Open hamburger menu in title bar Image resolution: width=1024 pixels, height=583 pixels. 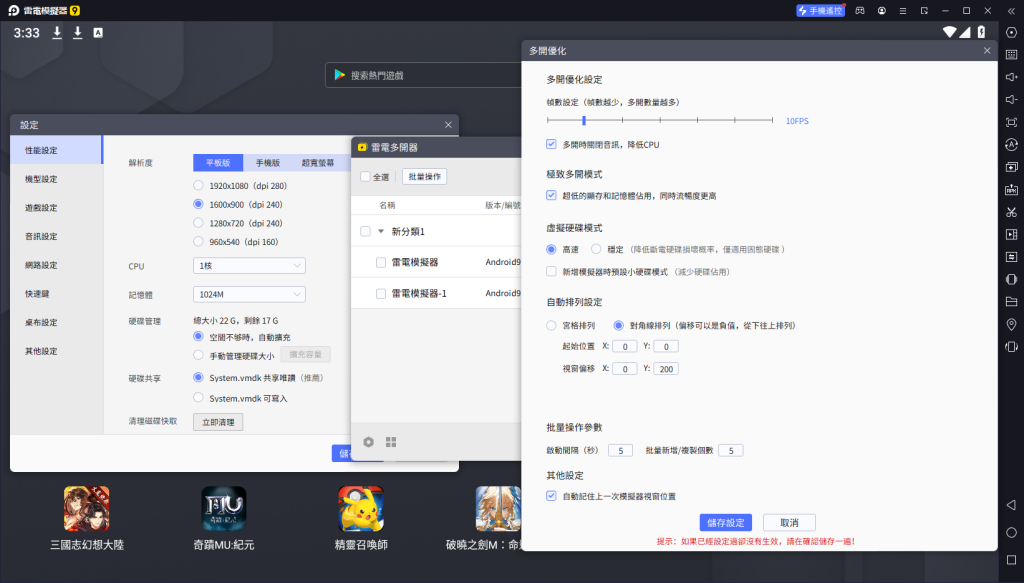coord(903,10)
